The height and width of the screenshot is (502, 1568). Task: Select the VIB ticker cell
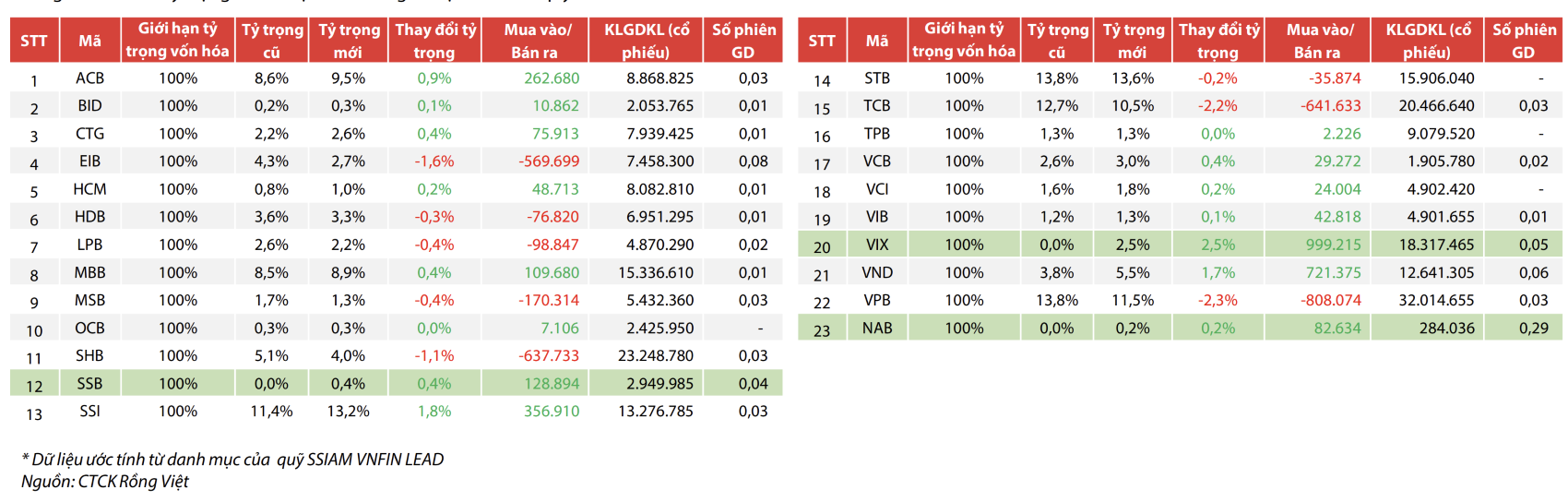[877, 217]
